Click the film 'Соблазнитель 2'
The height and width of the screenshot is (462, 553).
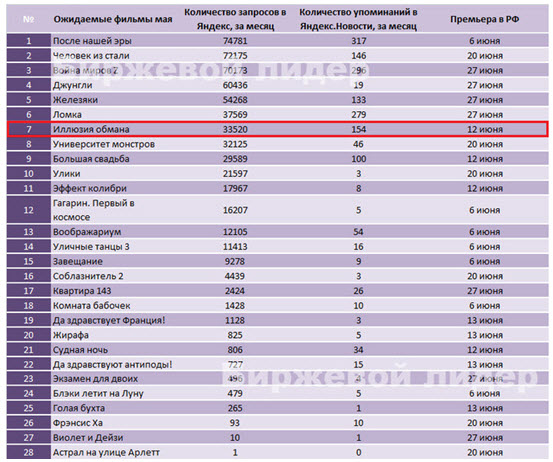tap(88, 276)
